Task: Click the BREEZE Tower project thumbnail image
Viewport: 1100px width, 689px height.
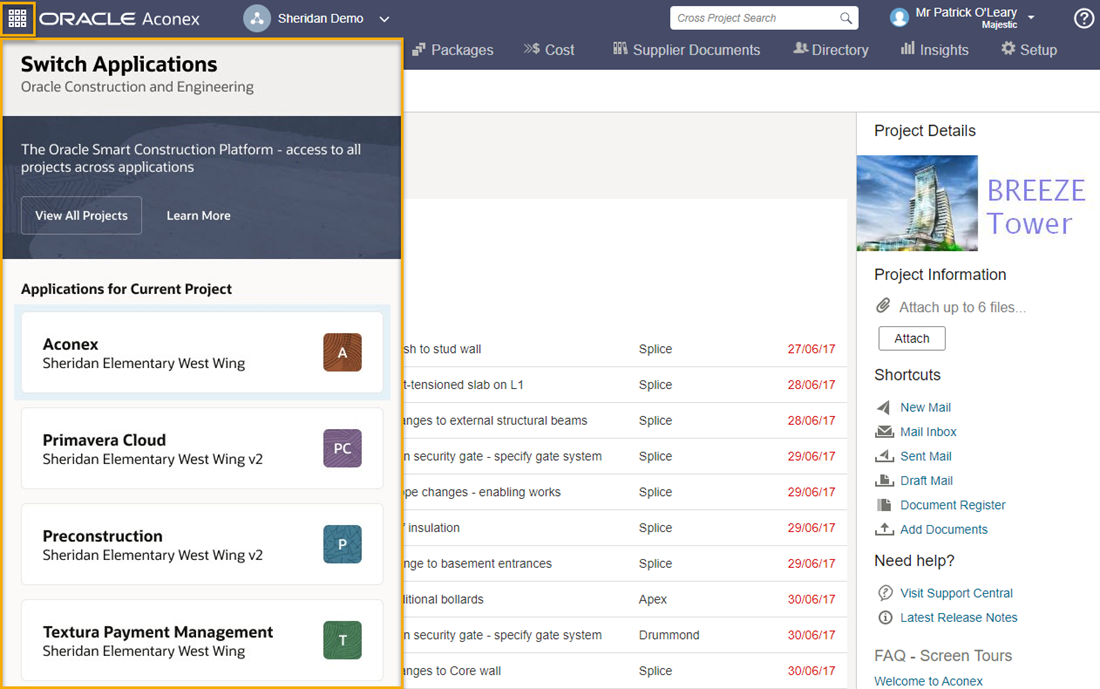Action: click(x=917, y=203)
